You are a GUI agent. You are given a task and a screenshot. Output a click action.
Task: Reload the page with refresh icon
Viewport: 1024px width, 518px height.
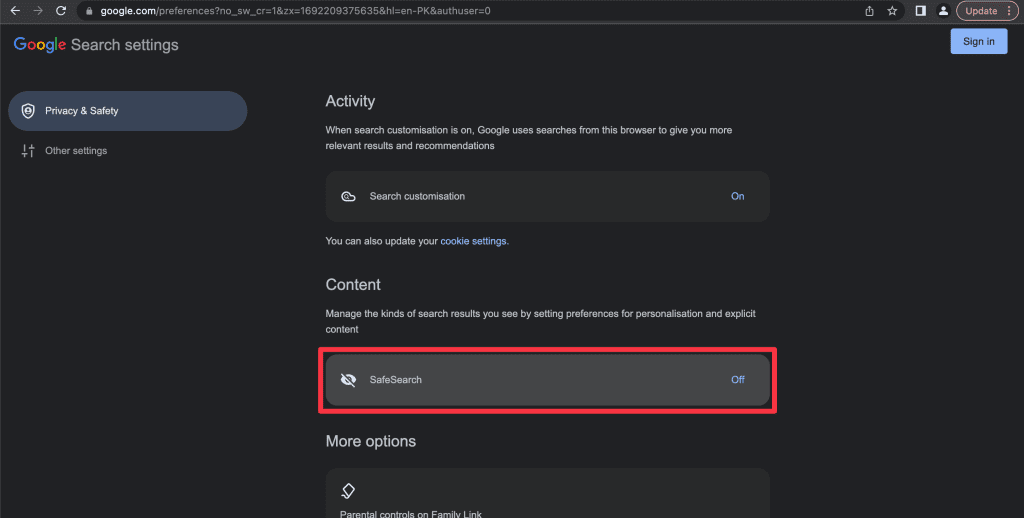click(x=61, y=10)
